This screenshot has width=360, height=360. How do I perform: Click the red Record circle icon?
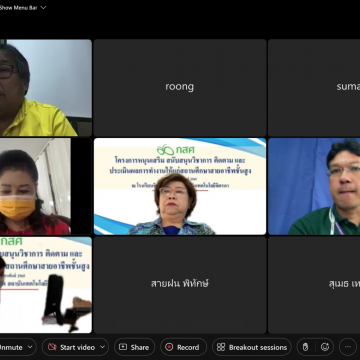coord(169,347)
